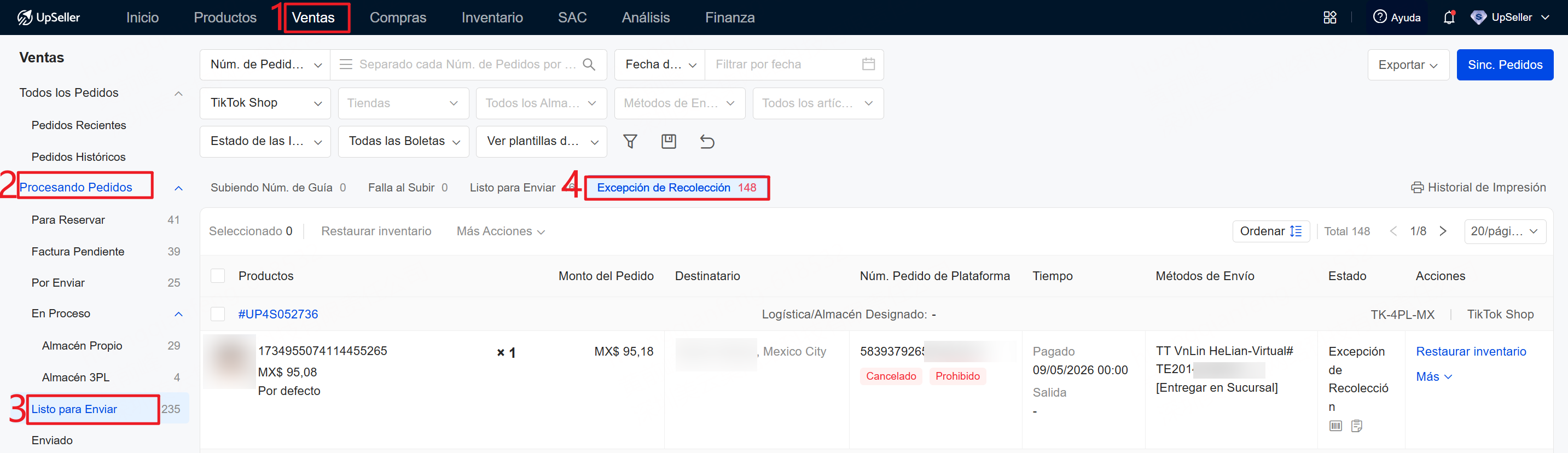This screenshot has height=453, width=1568.
Task: Open Para Reservar in sidebar
Action: coord(68,220)
